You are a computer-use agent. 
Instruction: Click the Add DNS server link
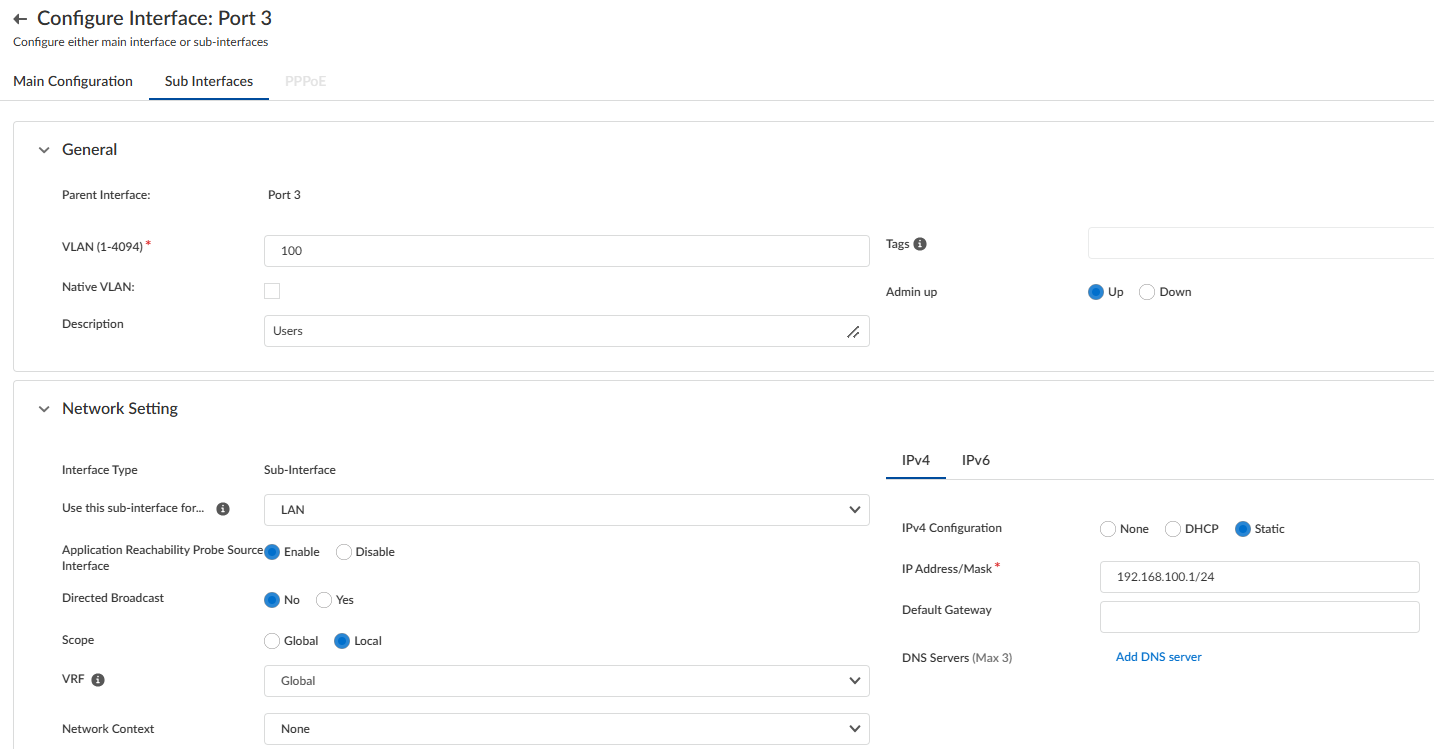coord(1157,657)
